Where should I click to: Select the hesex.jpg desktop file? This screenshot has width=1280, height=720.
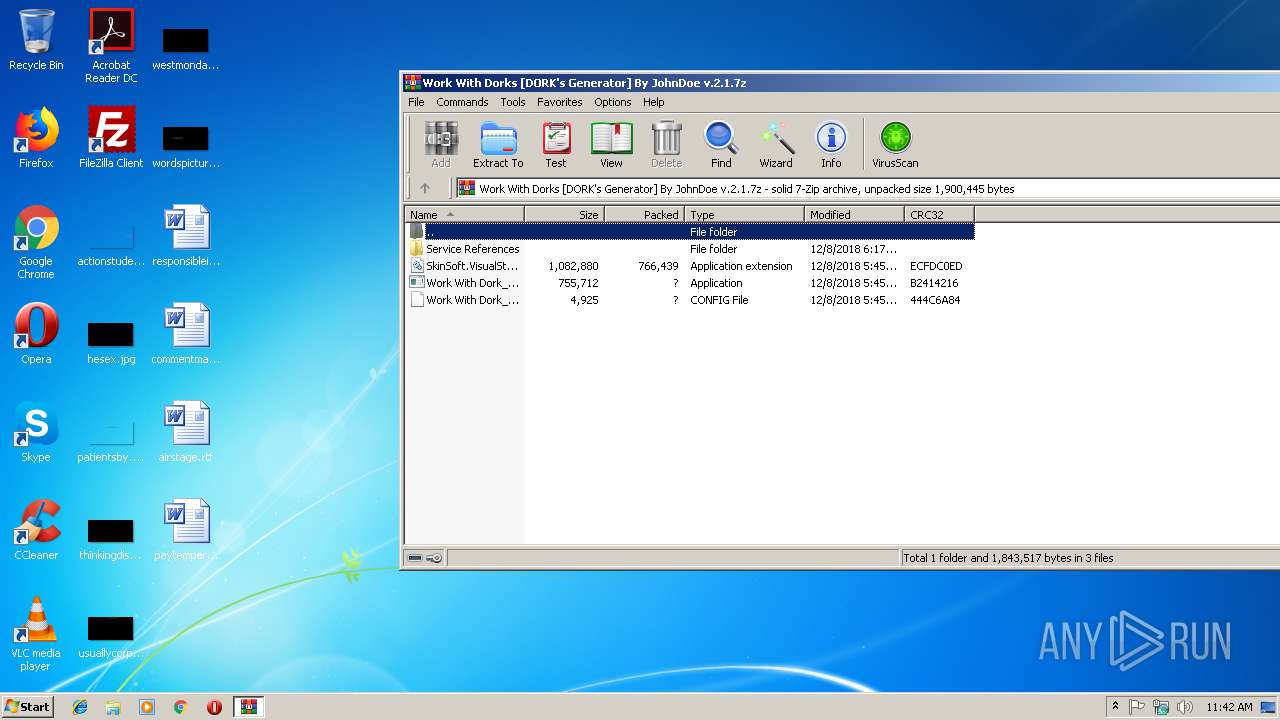pyautogui.click(x=111, y=343)
